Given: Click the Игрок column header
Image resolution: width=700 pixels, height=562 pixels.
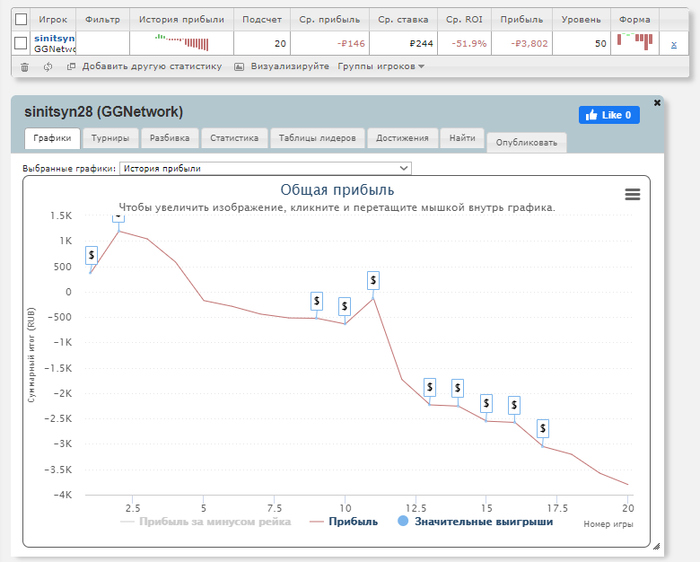Looking at the screenshot, I should pyautogui.click(x=53, y=20).
